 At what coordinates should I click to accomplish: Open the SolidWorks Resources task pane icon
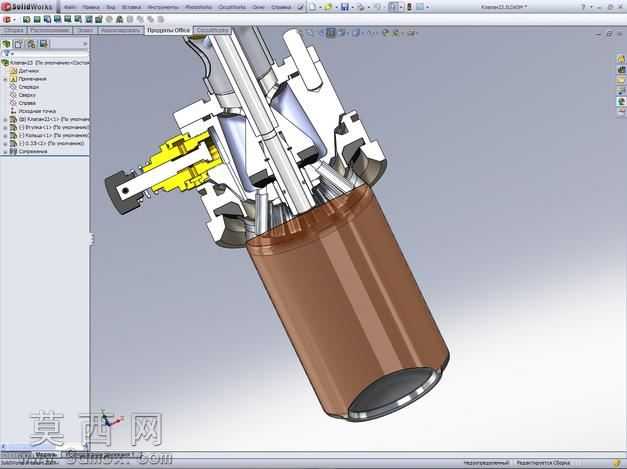pos(621,59)
